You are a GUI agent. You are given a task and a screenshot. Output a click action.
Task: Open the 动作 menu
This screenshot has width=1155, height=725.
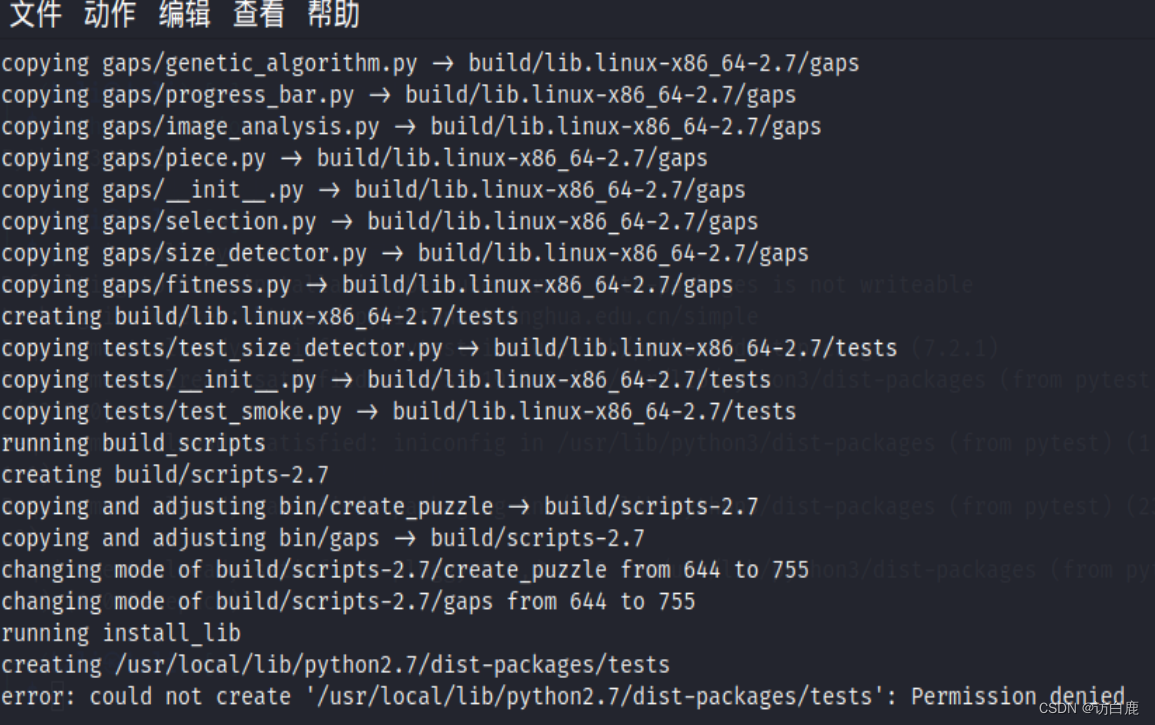click(x=108, y=16)
